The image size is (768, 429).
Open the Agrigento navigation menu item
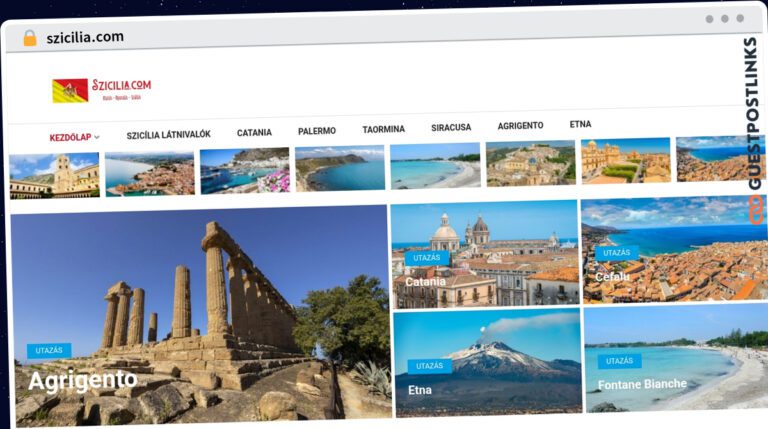(520, 126)
